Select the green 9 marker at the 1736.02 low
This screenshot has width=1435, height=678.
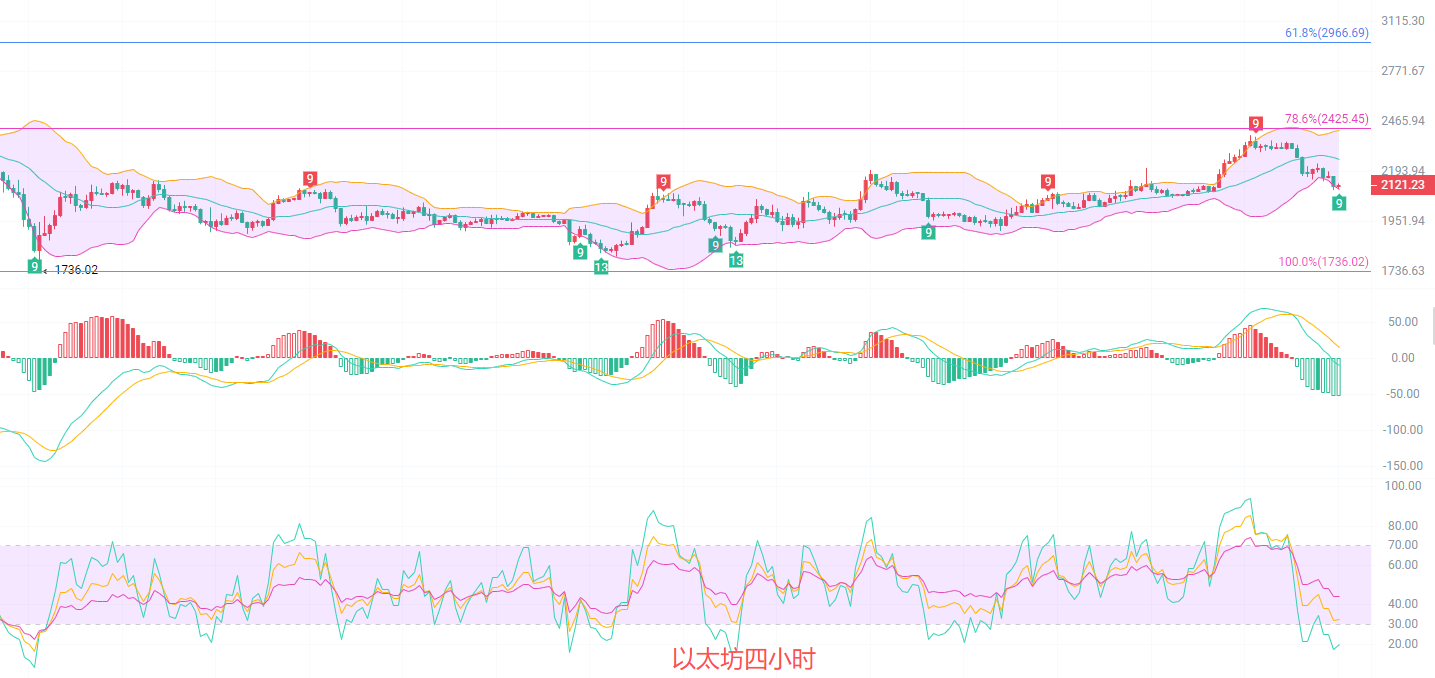point(34,266)
